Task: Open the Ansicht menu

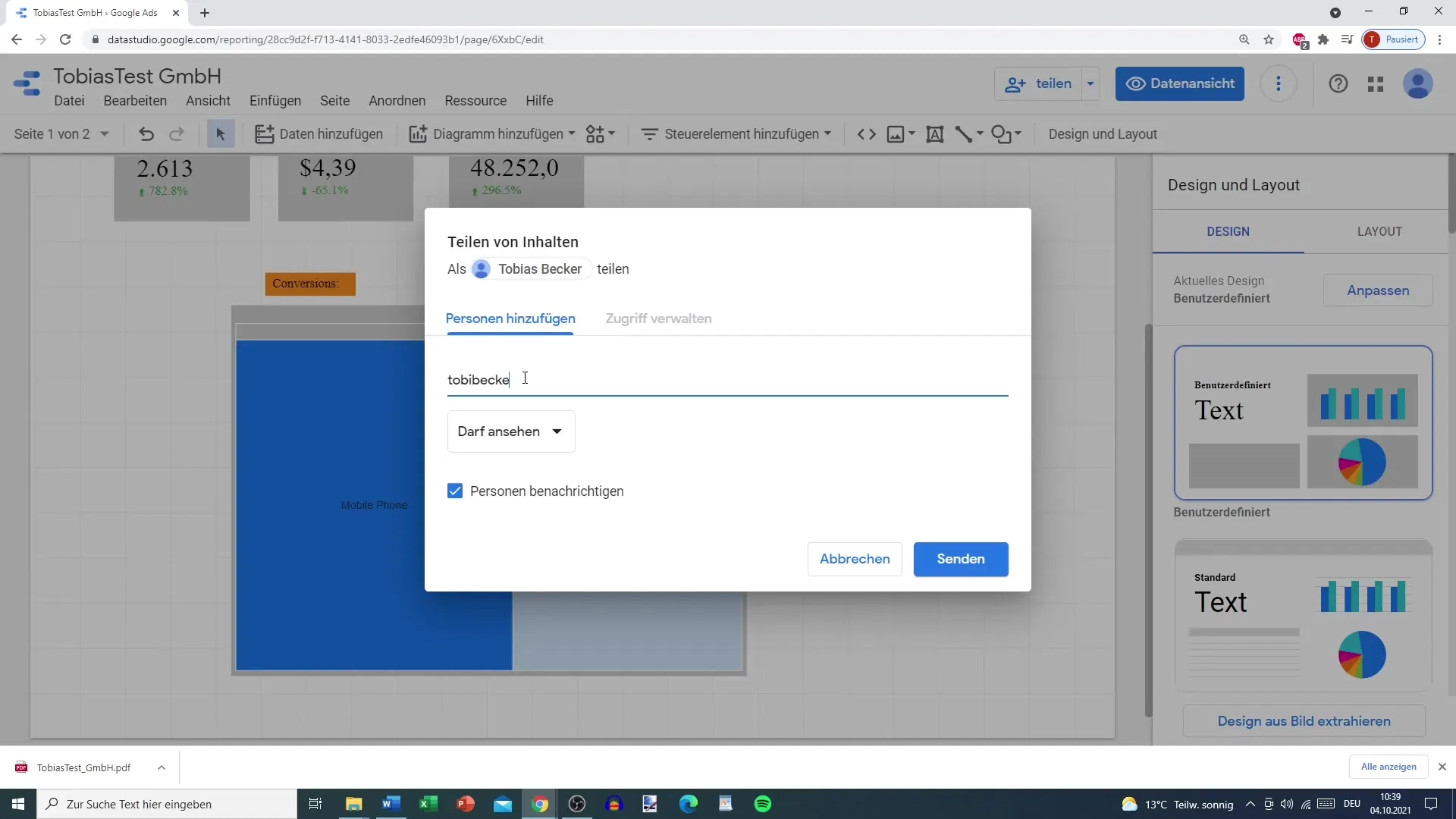Action: click(x=208, y=101)
